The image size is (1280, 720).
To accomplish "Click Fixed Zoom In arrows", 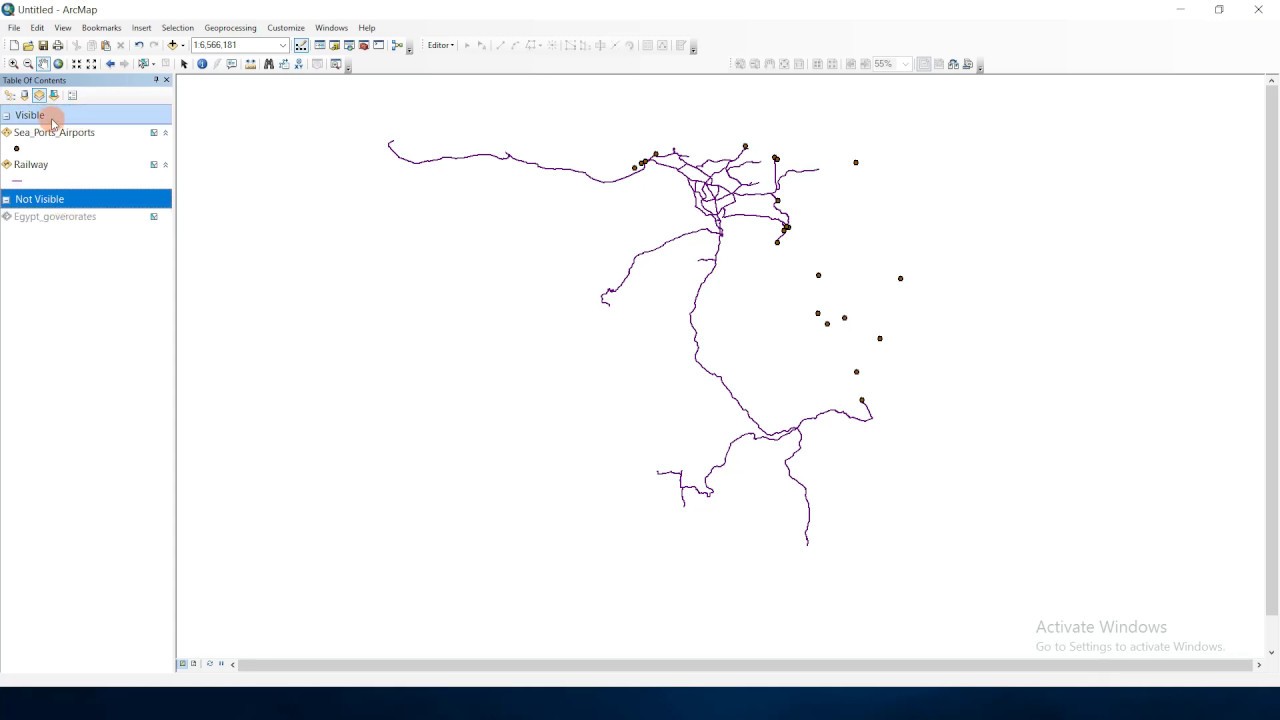I will pos(76,64).
